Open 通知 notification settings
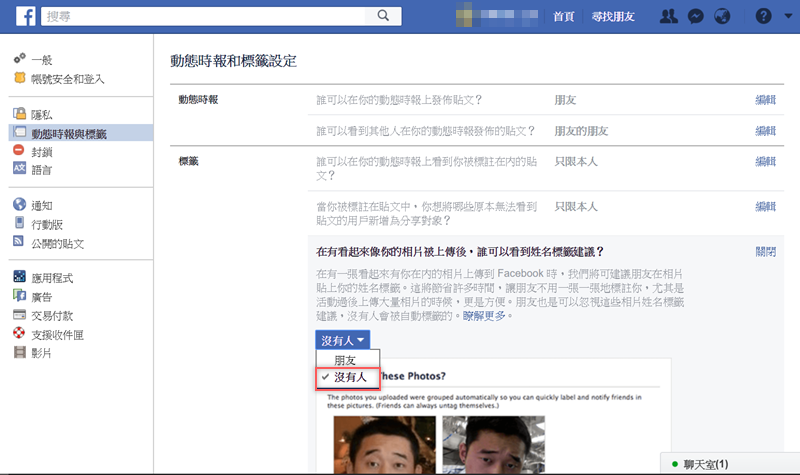800x475 pixels. click(42, 206)
